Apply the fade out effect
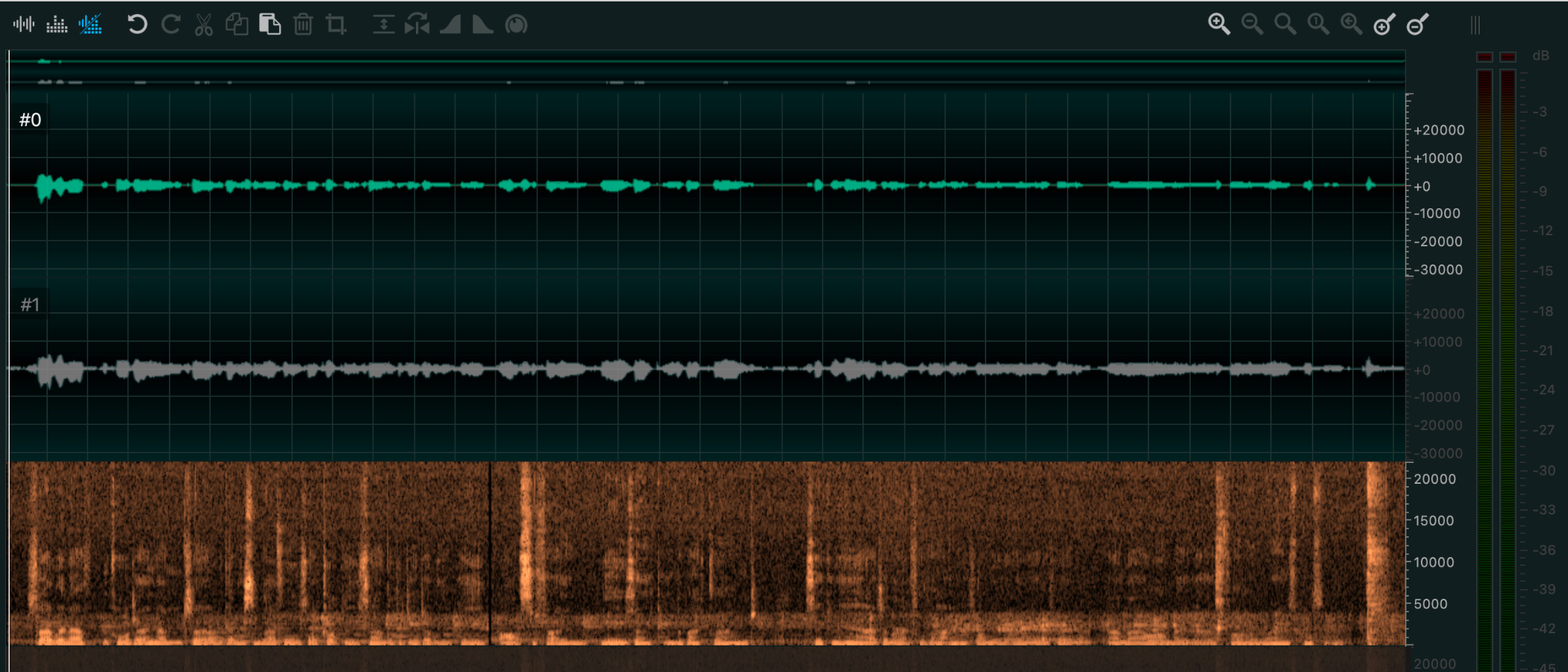The height and width of the screenshot is (672, 1568). 483,25
